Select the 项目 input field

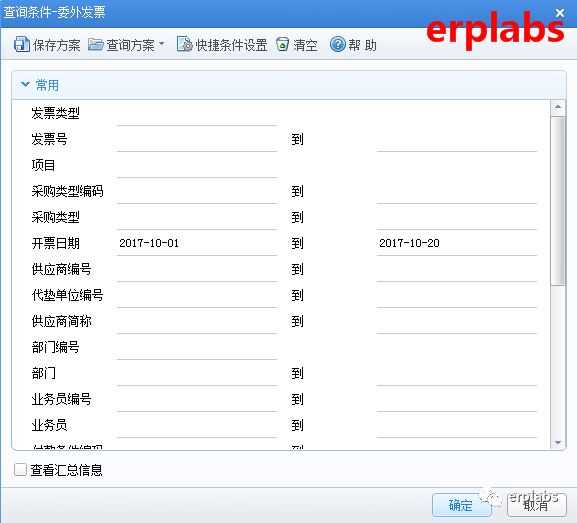tap(197, 165)
